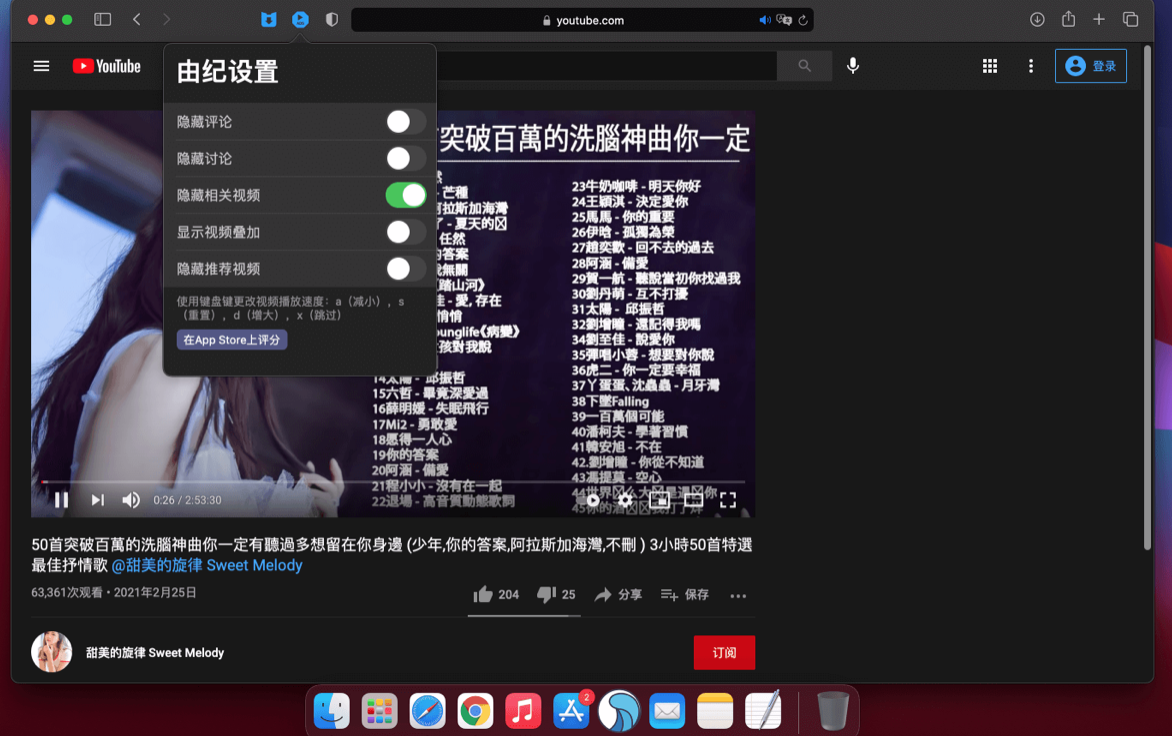Turn on the 隐藏推荐视频 switch
This screenshot has width=1172, height=736.
[x=405, y=269]
